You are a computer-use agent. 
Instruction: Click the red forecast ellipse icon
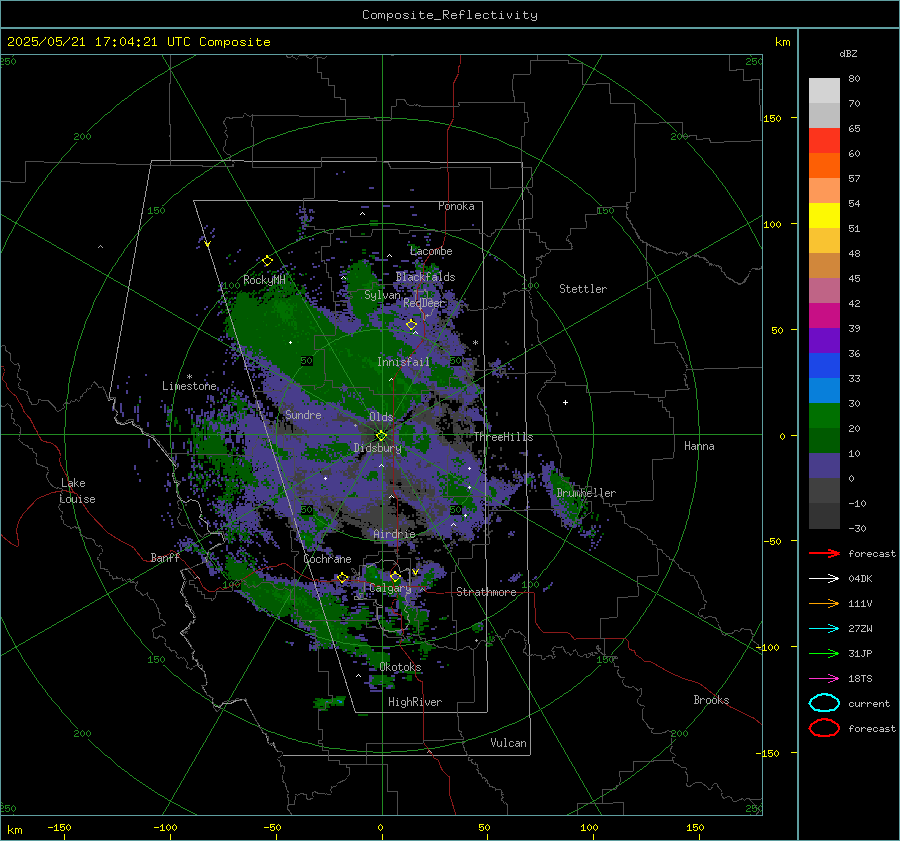pos(824,728)
